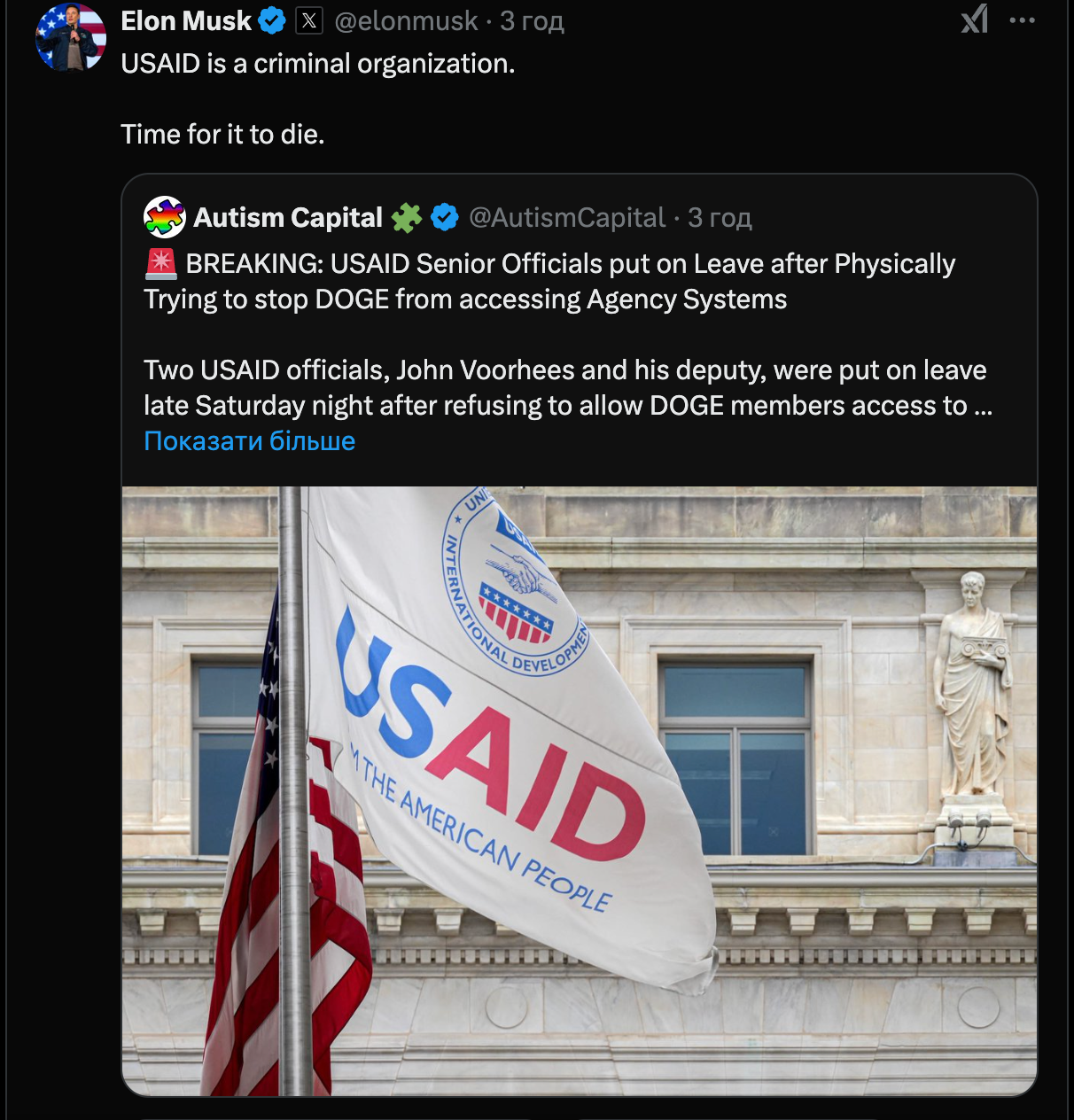Click the green puzzle piece emoji
This screenshot has width=1074, height=1120.
pos(407,217)
